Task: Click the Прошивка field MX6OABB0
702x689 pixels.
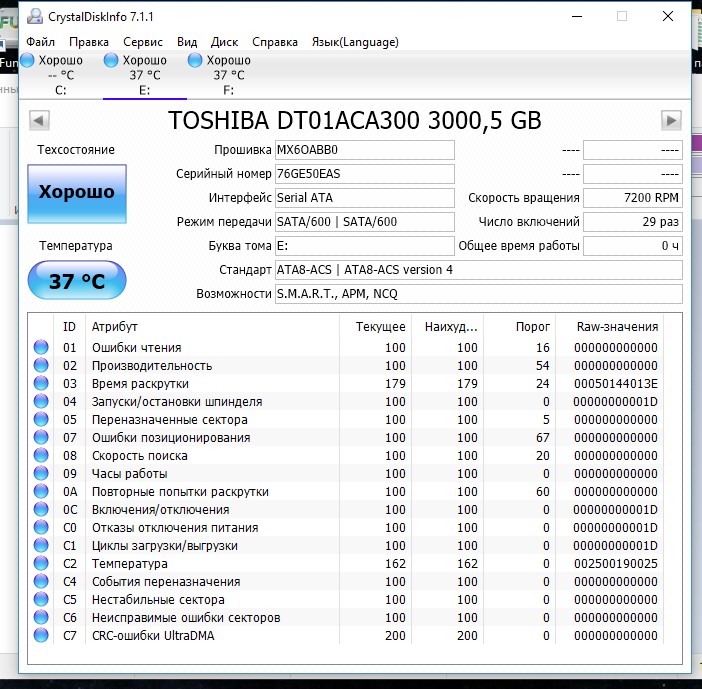Action: [x=364, y=150]
